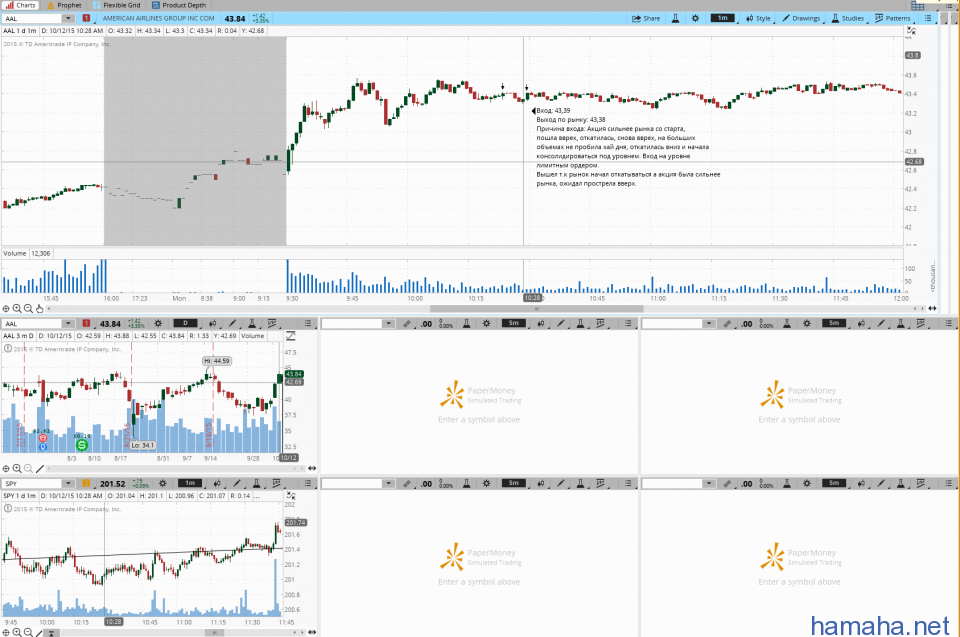Viewport: 960px width, 637px height.
Task: Open the flask tool in the main AAL toolbar
Action: tap(675, 18)
